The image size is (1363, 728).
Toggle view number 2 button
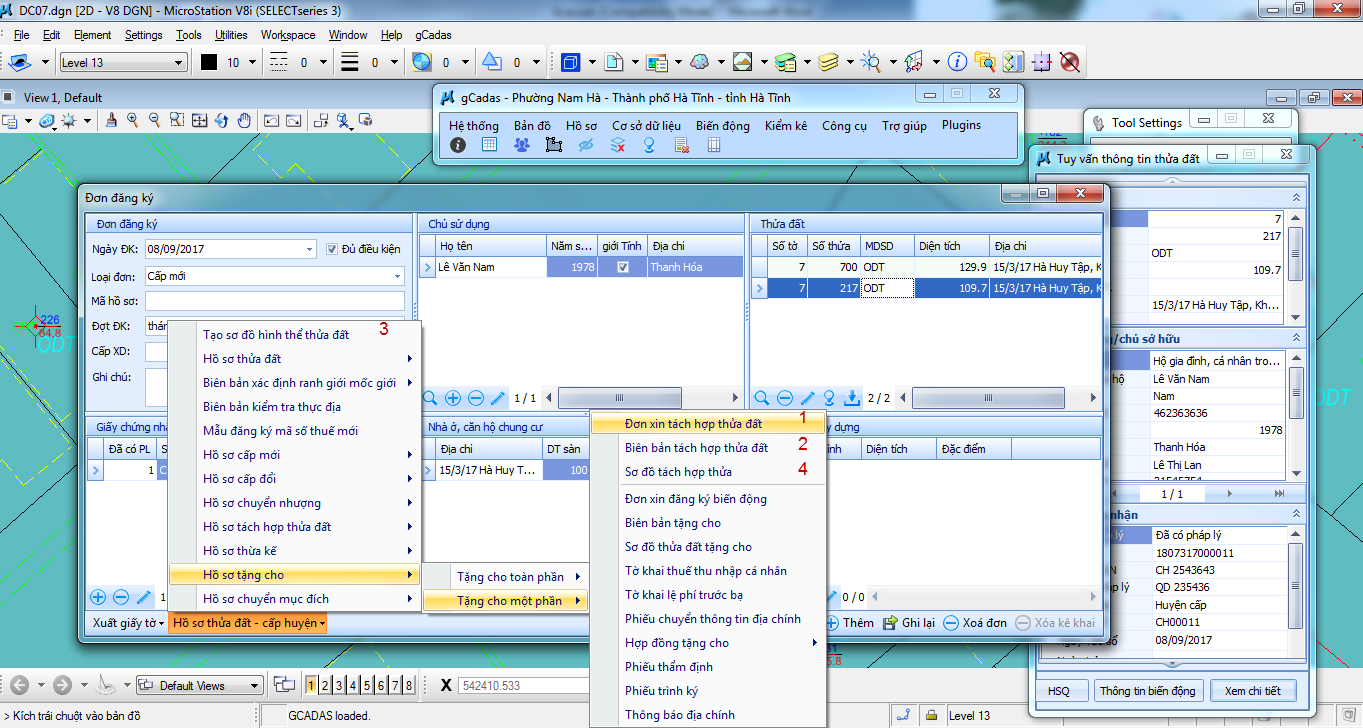click(326, 685)
